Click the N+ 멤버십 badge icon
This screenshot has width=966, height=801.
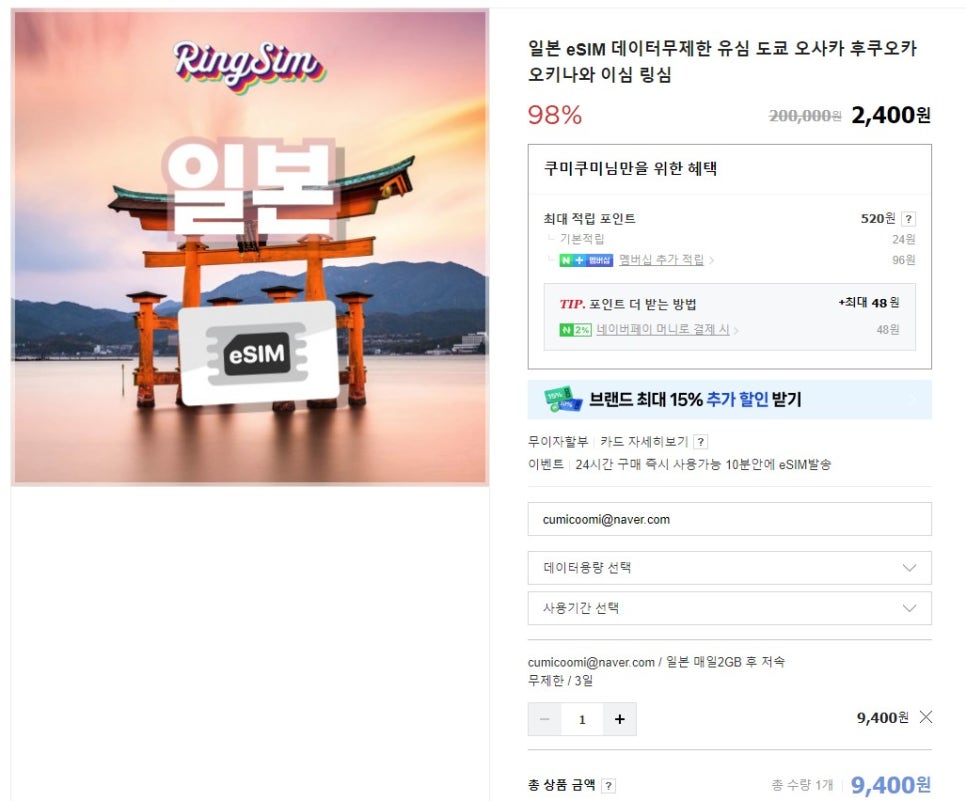pos(586,260)
